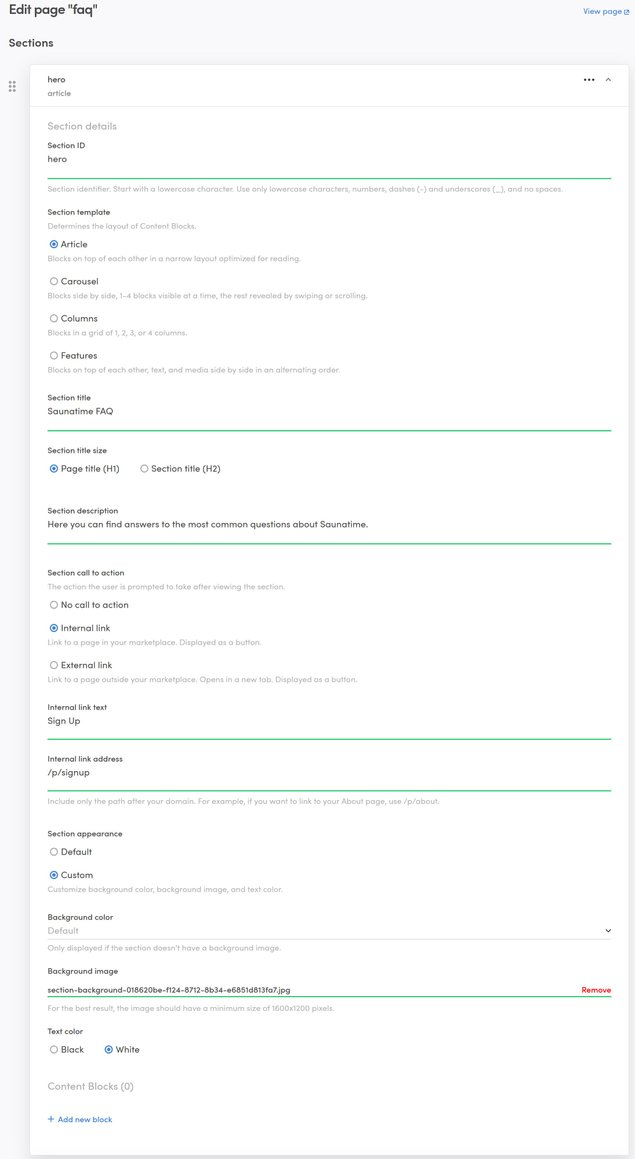Choose No call to action
The height and width of the screenshot is (1159, 635).
[54, 605]
